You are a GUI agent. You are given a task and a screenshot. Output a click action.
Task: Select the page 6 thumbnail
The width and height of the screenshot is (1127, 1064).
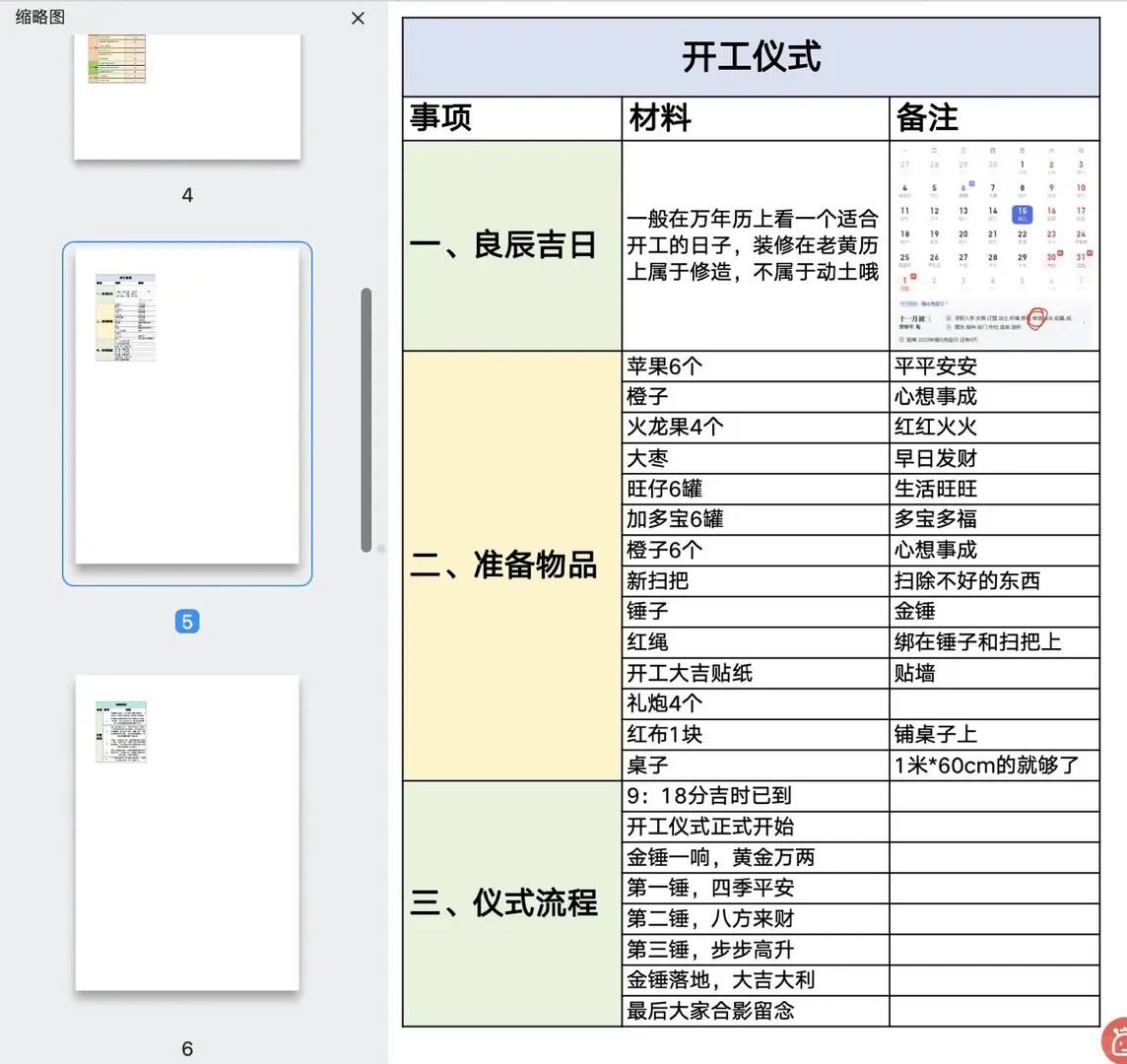187,831
